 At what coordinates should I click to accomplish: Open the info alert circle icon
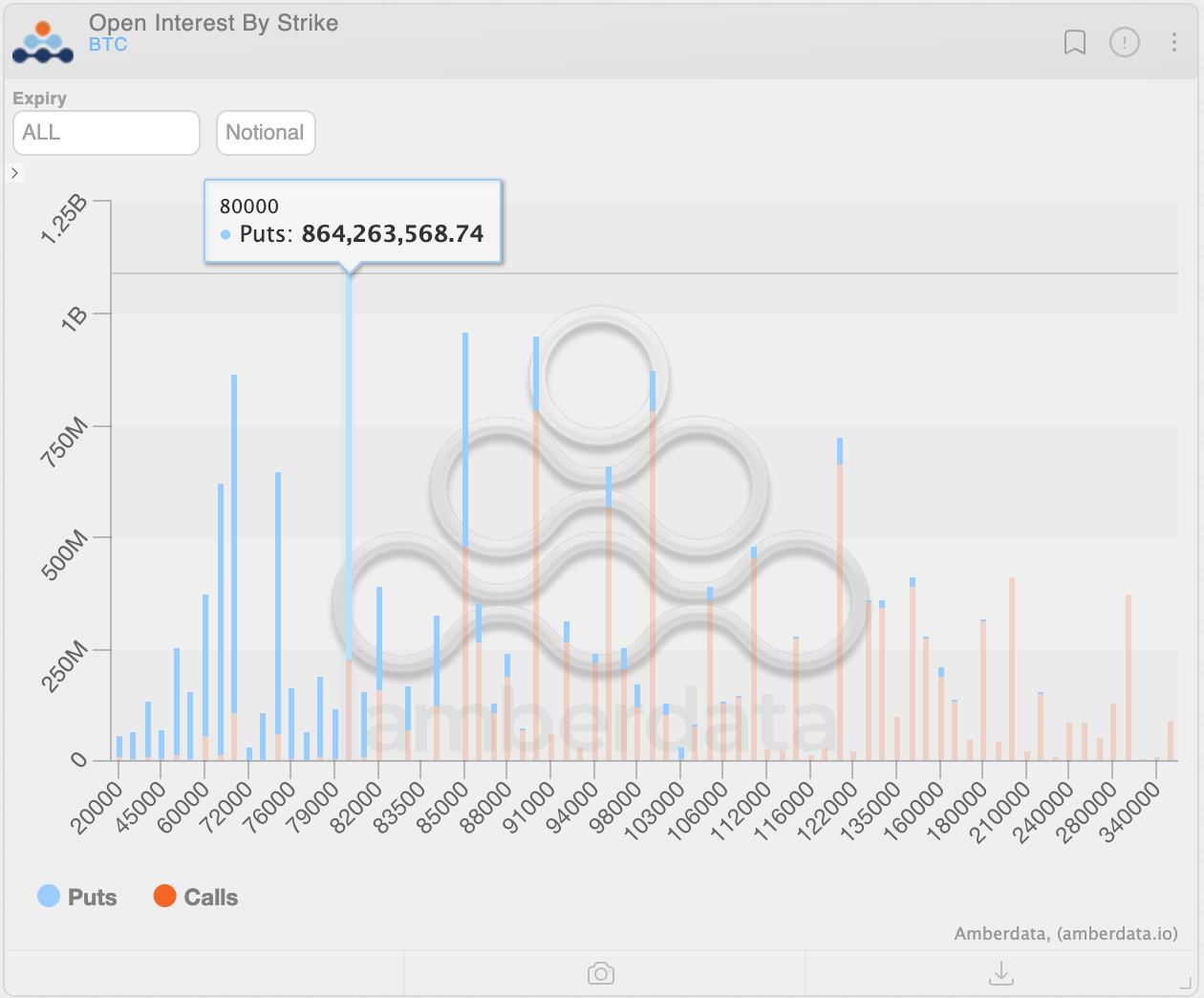(x=1125, y=42)
